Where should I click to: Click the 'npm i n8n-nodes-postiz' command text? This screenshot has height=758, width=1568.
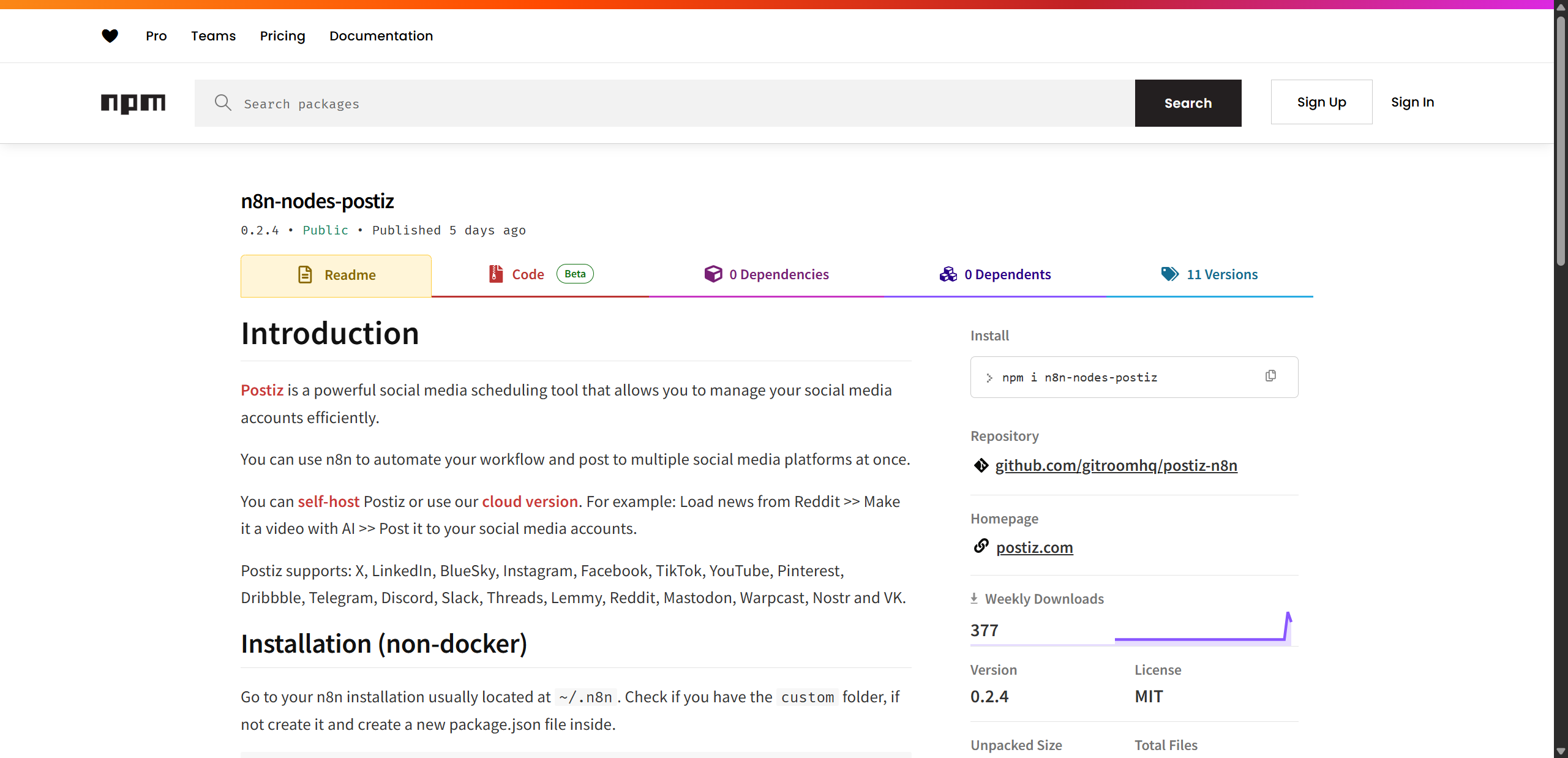pyautogui.click(x=1080, y=377)
